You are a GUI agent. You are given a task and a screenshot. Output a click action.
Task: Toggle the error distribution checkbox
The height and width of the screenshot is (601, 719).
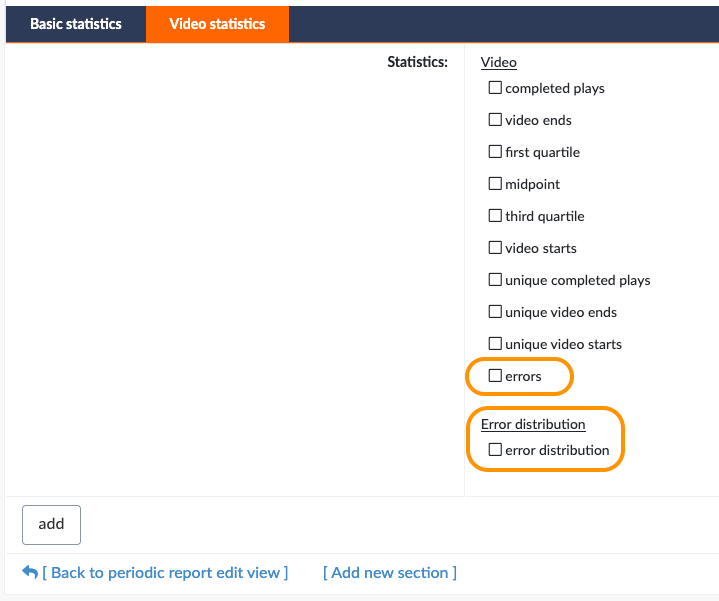point(495,449)
